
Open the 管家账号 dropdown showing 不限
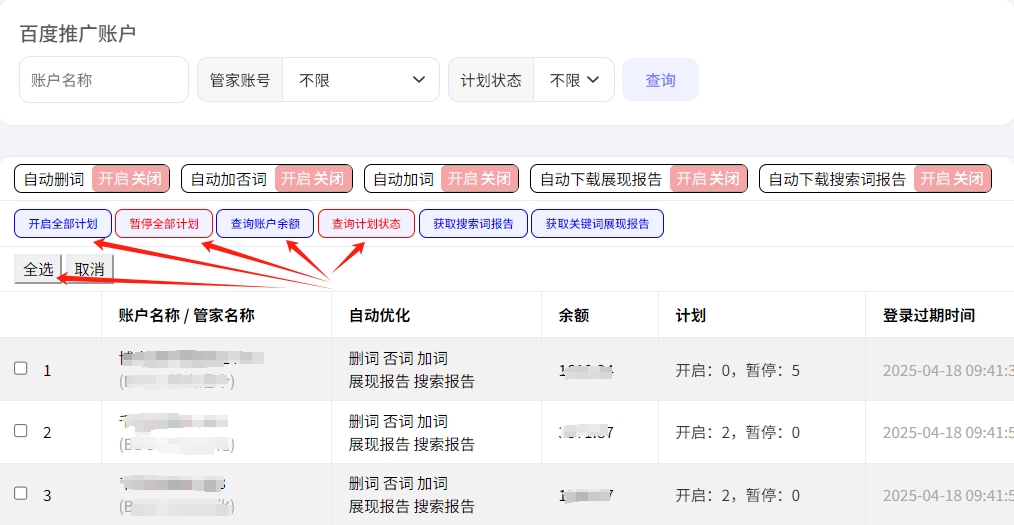click(360, 80)
